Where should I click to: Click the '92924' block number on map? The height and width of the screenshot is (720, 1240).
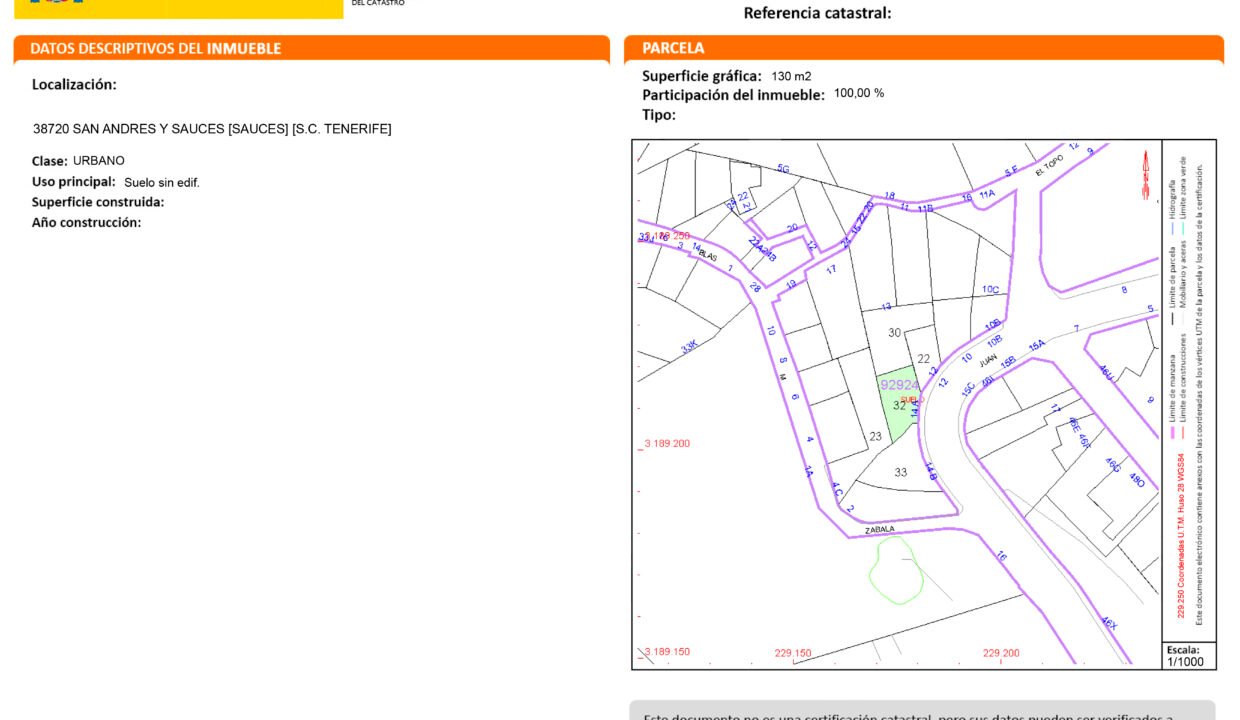tap(899, 385)
